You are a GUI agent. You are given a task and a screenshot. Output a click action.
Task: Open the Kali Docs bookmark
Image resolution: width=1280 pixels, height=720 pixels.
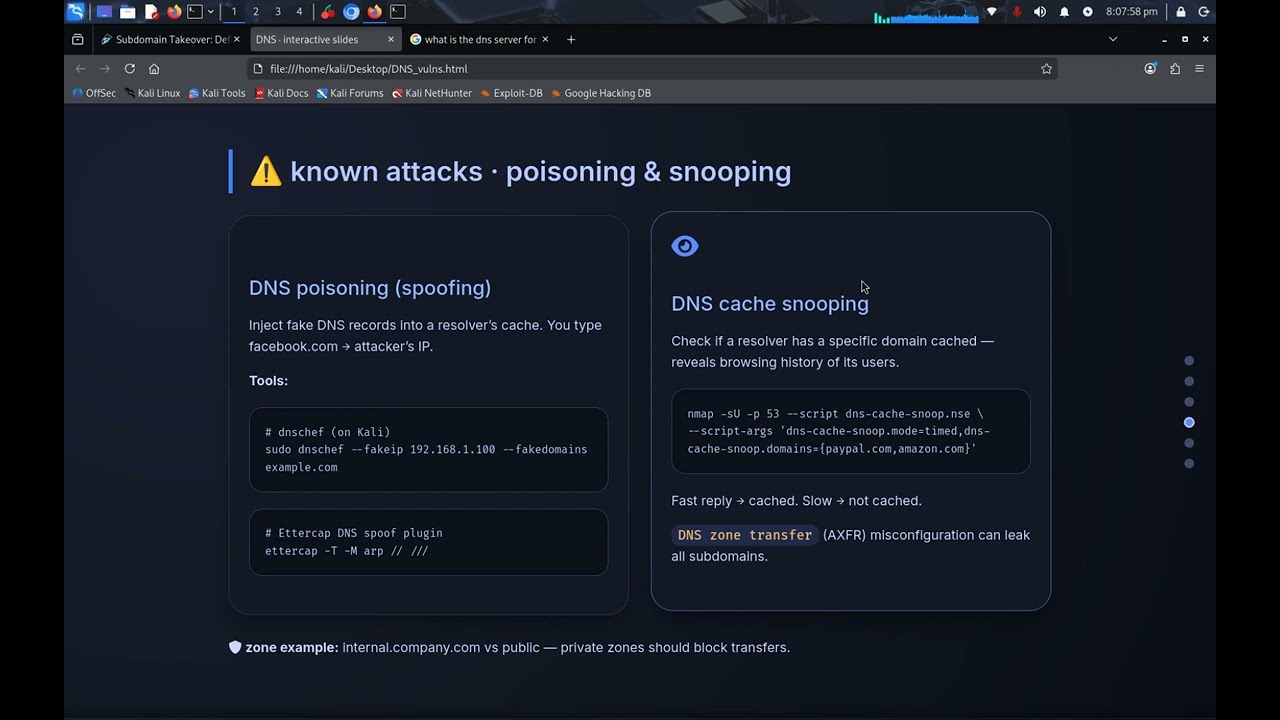pyautogui.click(x=281, y=93)
